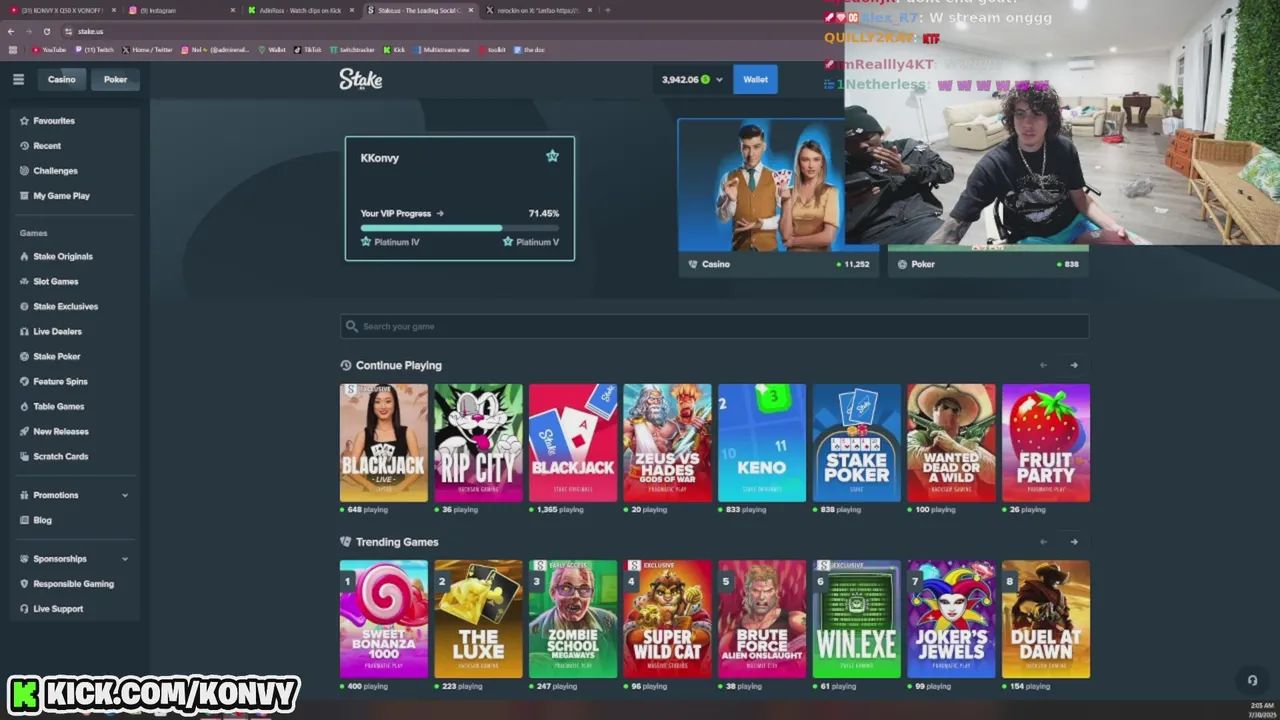
Task: Expand the Sponsorships sidebar section
Action: point(125,559)
